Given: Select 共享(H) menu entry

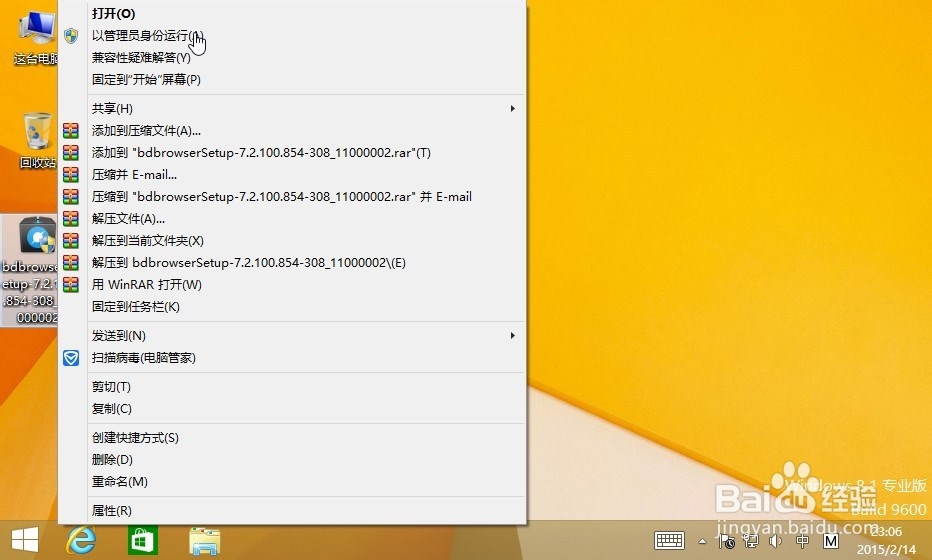Looking at the screenshot, I should click(x=292, y=109).
